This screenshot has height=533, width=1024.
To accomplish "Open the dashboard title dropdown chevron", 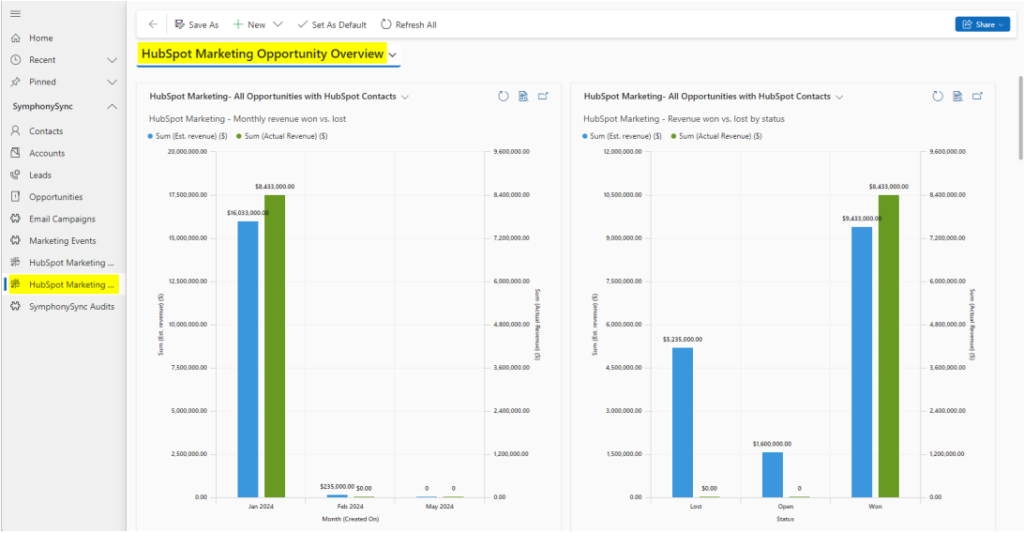I will click(392, 56).
